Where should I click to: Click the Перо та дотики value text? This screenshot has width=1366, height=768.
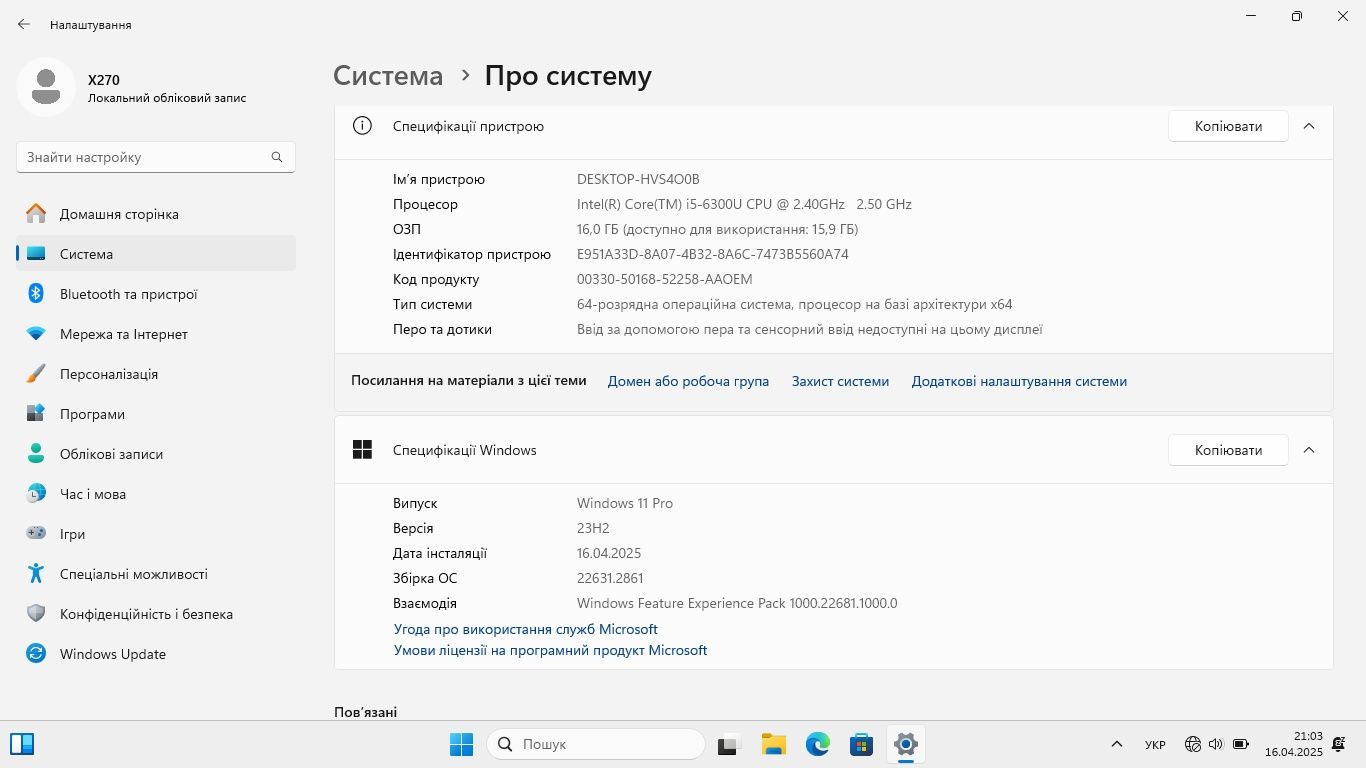coord(810,329)
